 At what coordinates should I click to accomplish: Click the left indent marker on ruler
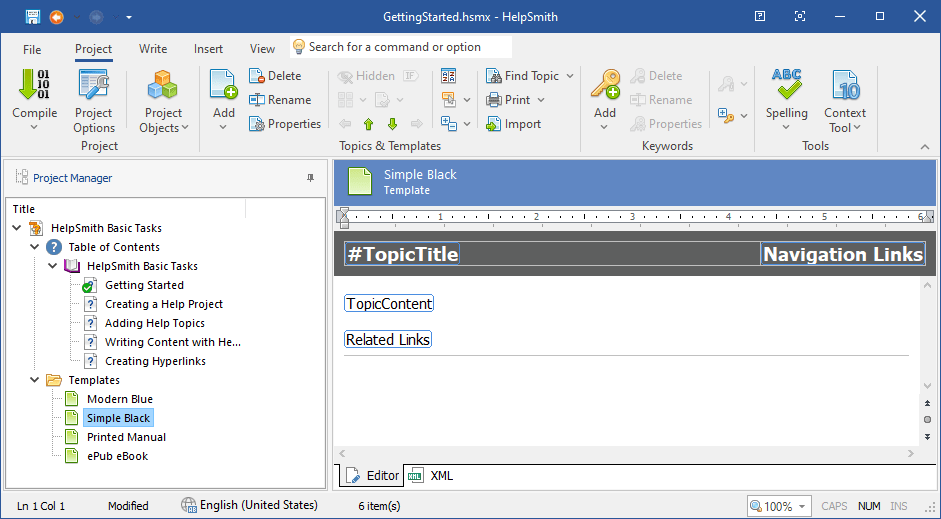tap(343, 218)
